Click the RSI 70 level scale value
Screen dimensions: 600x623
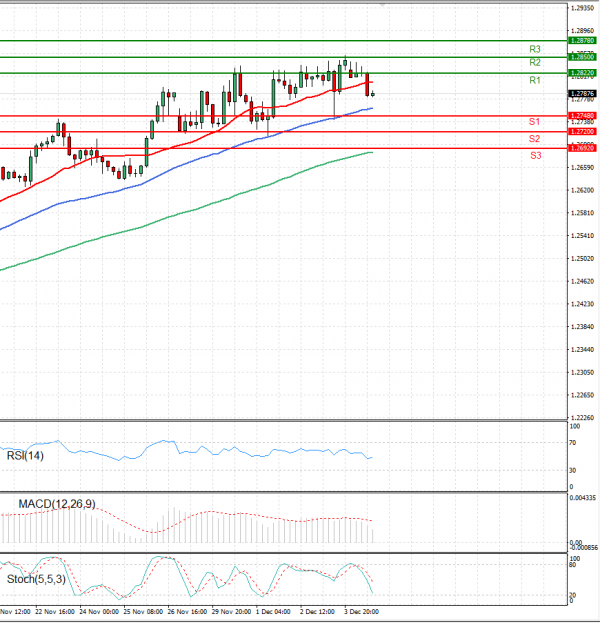[x=574, y=441]
